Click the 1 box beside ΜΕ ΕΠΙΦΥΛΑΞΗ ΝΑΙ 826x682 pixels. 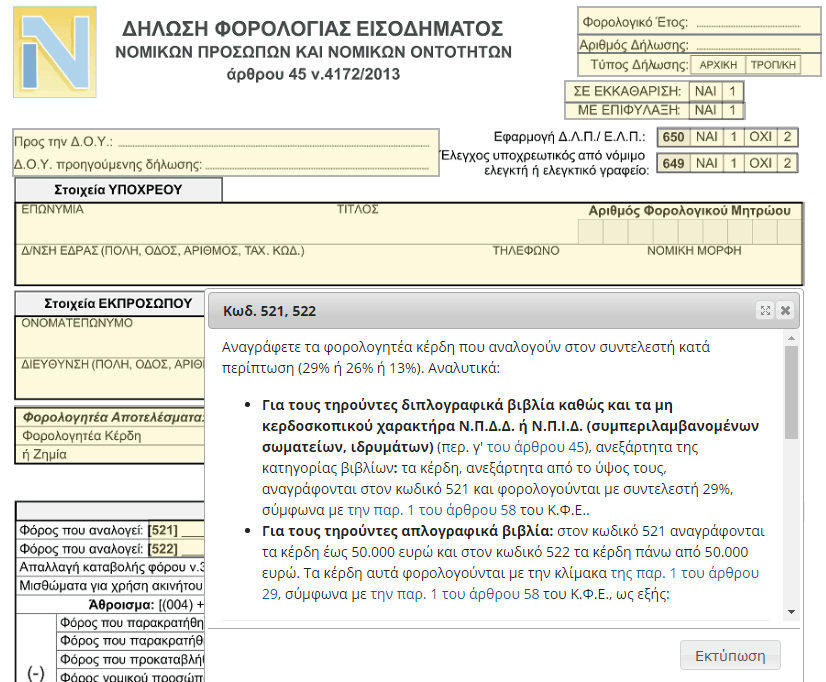[732, 110]
